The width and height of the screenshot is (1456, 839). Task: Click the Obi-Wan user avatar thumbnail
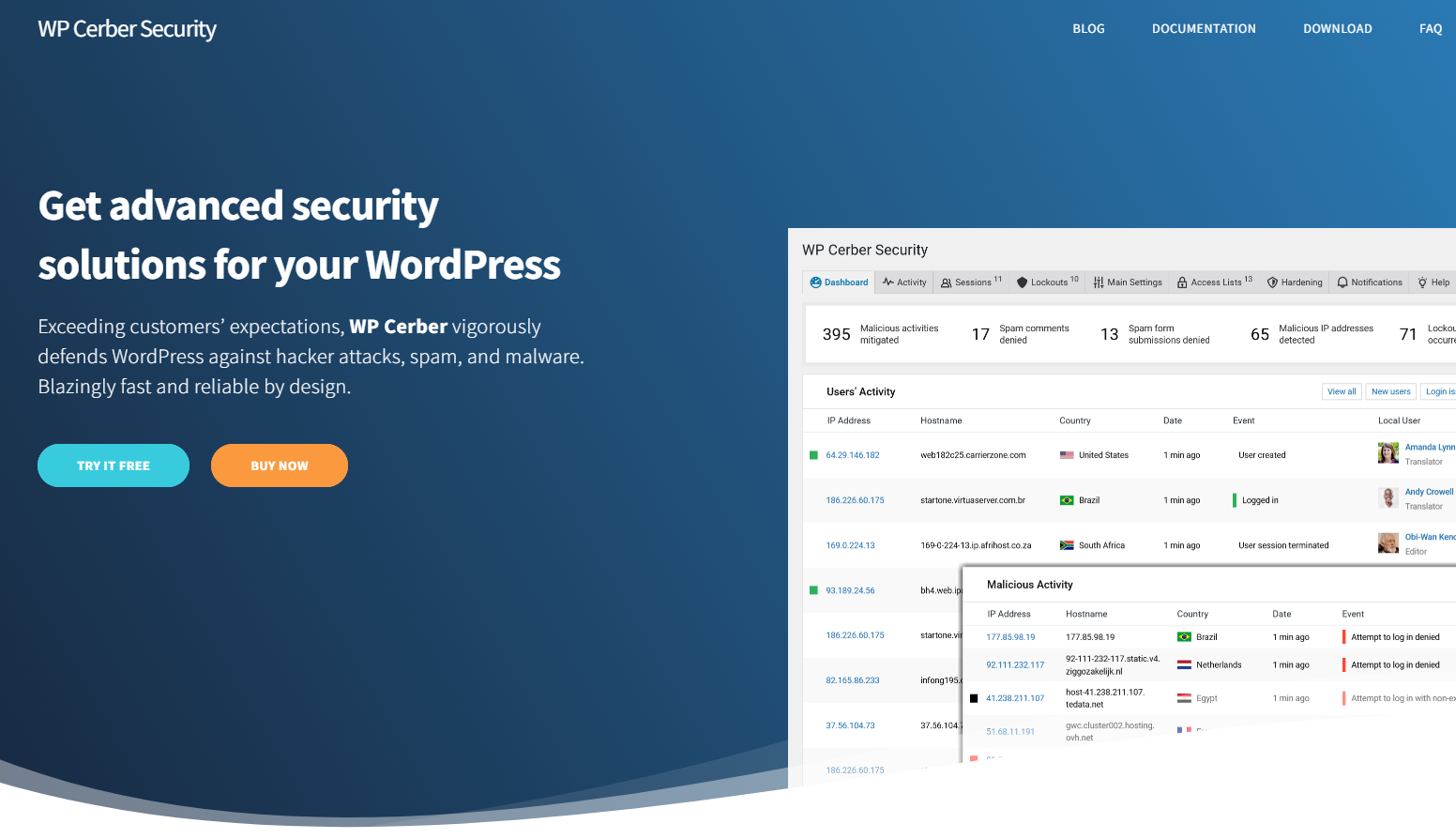[x=1388, y=543]
